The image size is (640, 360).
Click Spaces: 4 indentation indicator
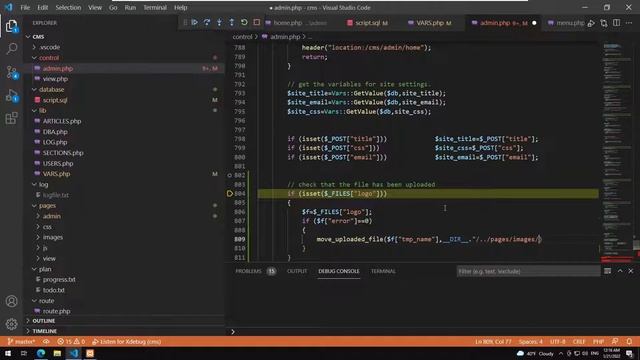[x=531, y=341]
